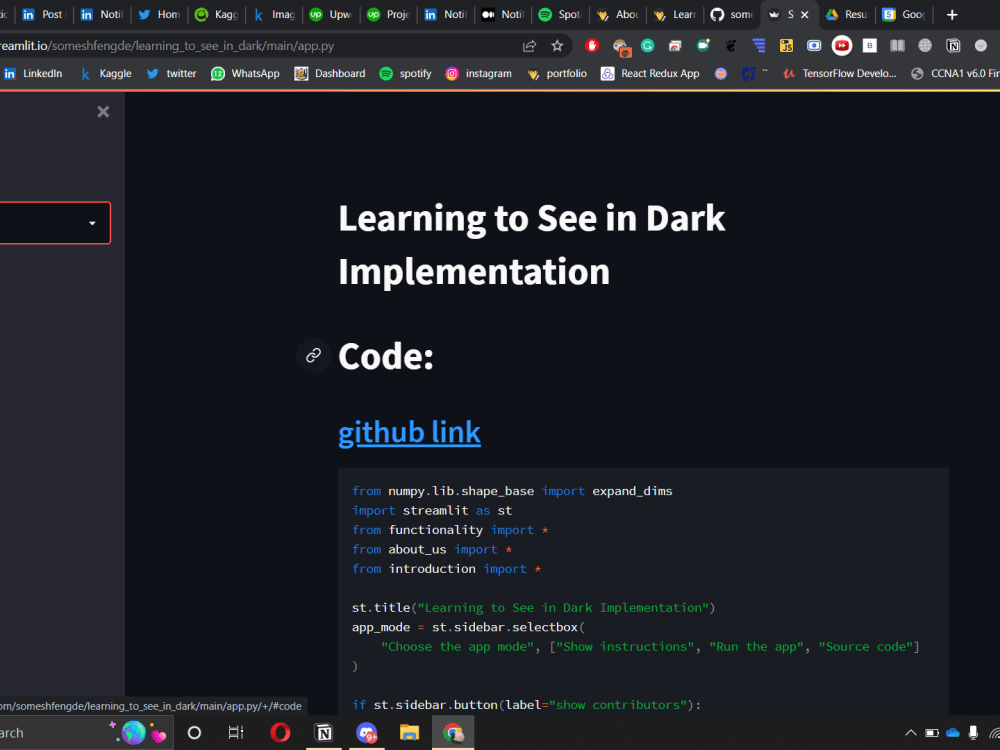Open Task View on the taskbar
This screenshot has width=1000, height=750.
(x=236, y=733)
